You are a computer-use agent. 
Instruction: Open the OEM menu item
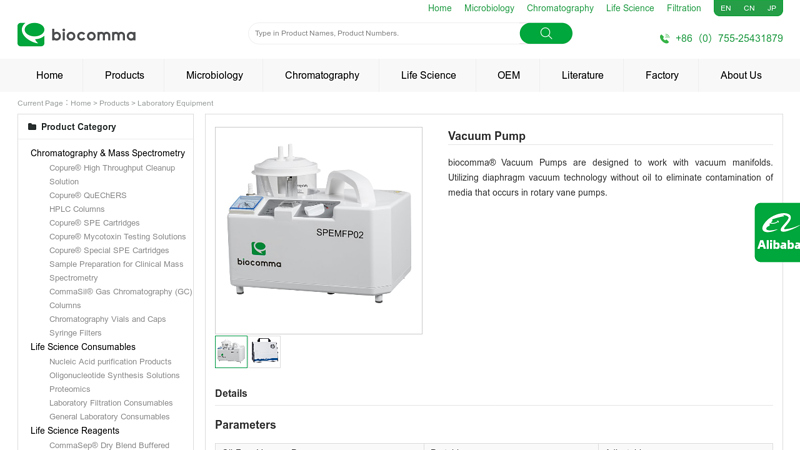pos(509,76)
